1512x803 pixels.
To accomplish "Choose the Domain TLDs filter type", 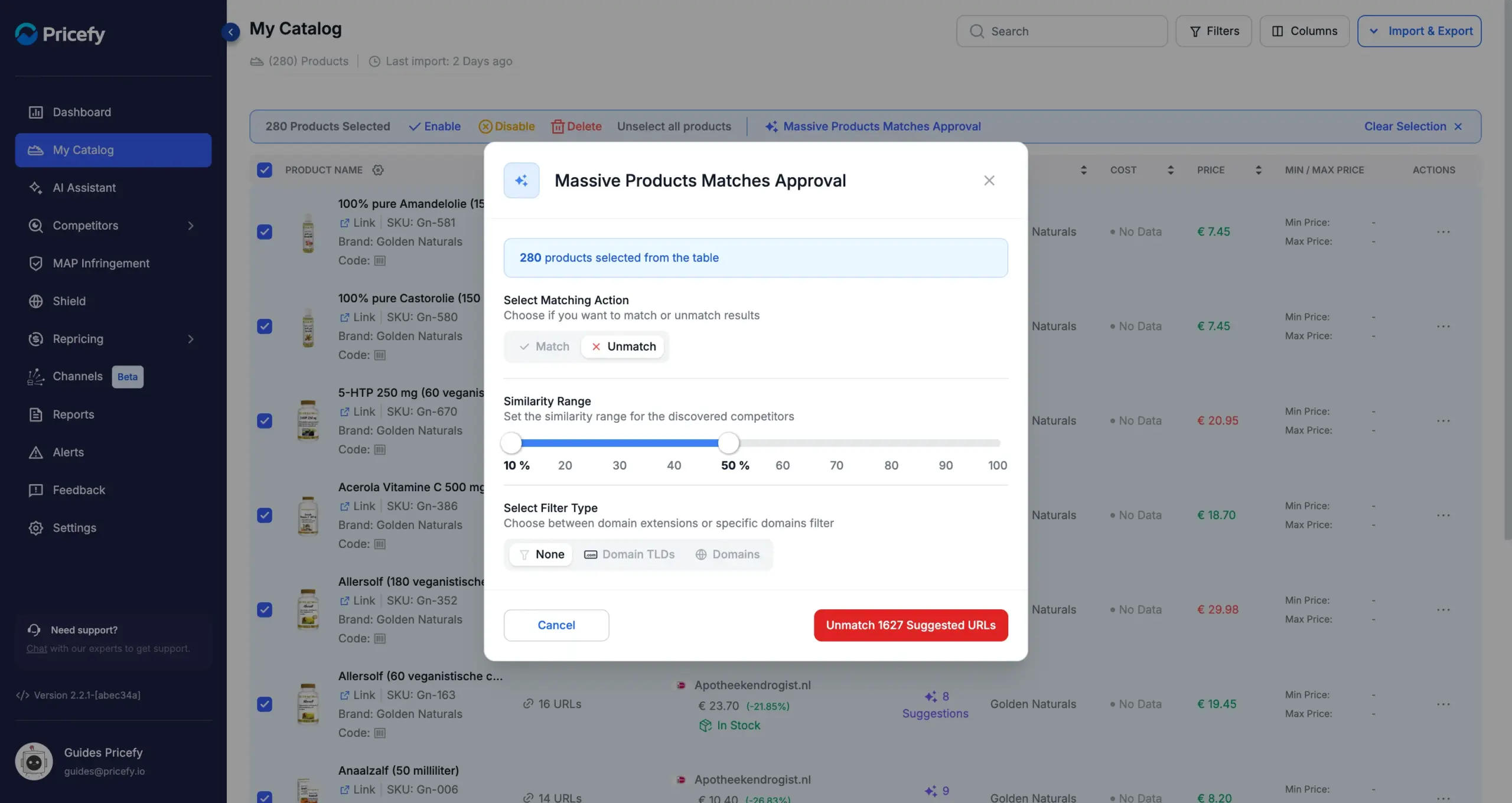I will pyautogui.click(x=630, y=554).
